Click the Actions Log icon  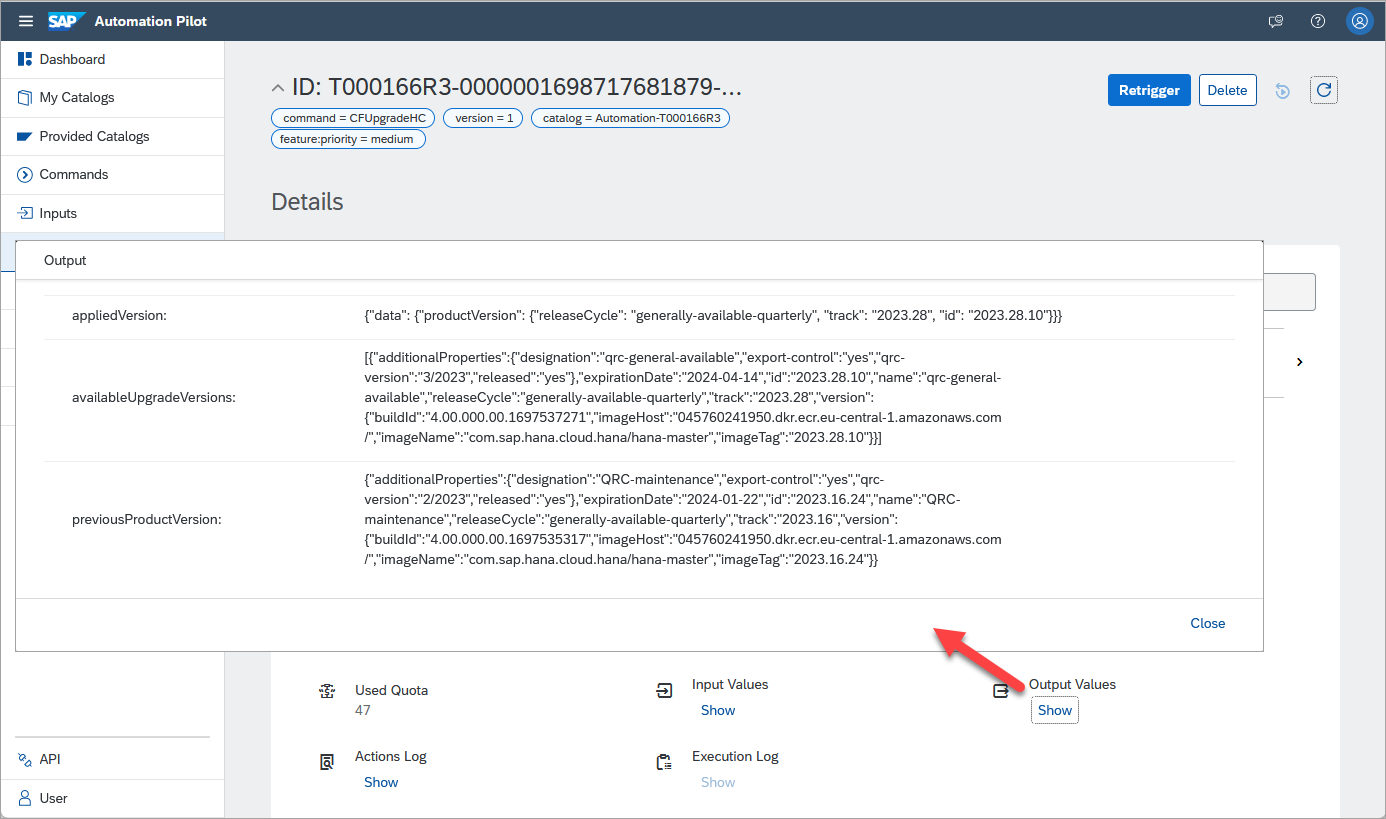point(327,763)
